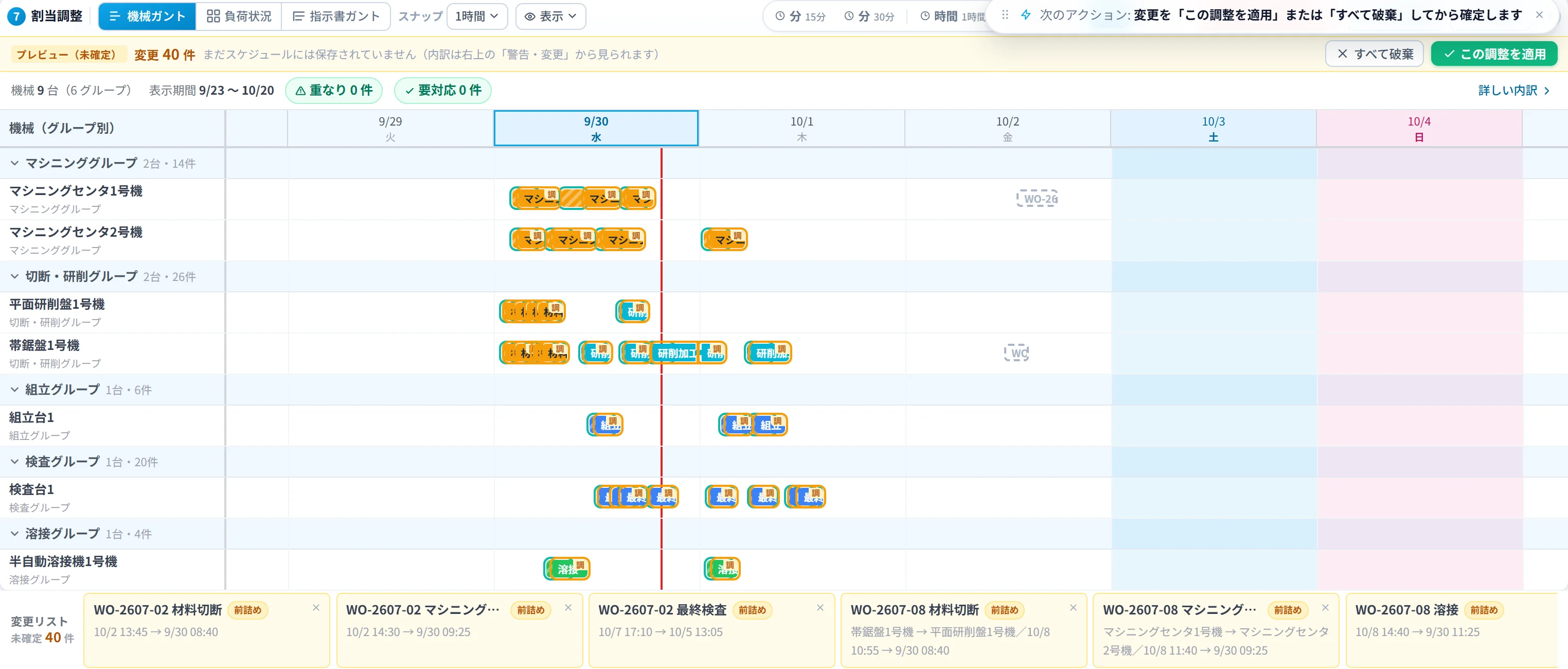Click the clock icon beside 時間 1時間
Screen dimensions: 1568x669
point(924,16)
